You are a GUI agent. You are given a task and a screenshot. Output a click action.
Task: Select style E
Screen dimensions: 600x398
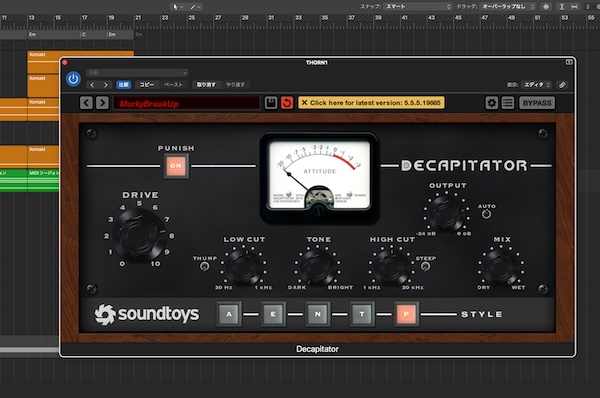[x=273, y=314]
